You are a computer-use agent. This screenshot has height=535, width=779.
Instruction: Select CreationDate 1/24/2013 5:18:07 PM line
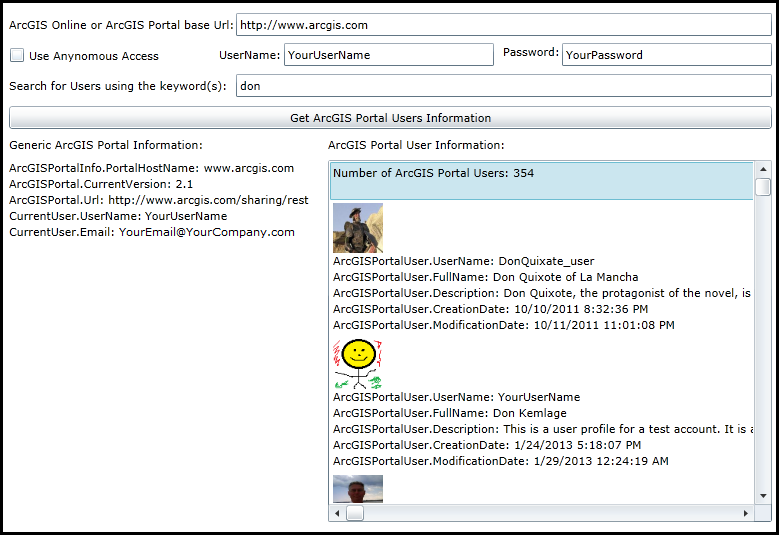(x=487, y=445)
